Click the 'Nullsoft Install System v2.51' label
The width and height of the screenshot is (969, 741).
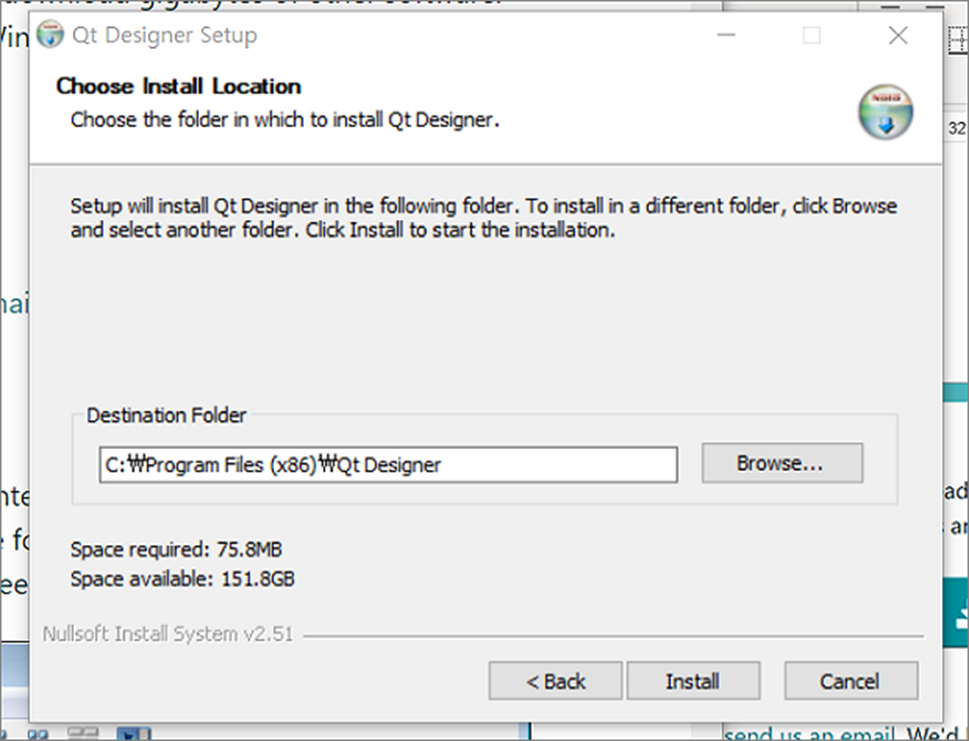point(167,634)
